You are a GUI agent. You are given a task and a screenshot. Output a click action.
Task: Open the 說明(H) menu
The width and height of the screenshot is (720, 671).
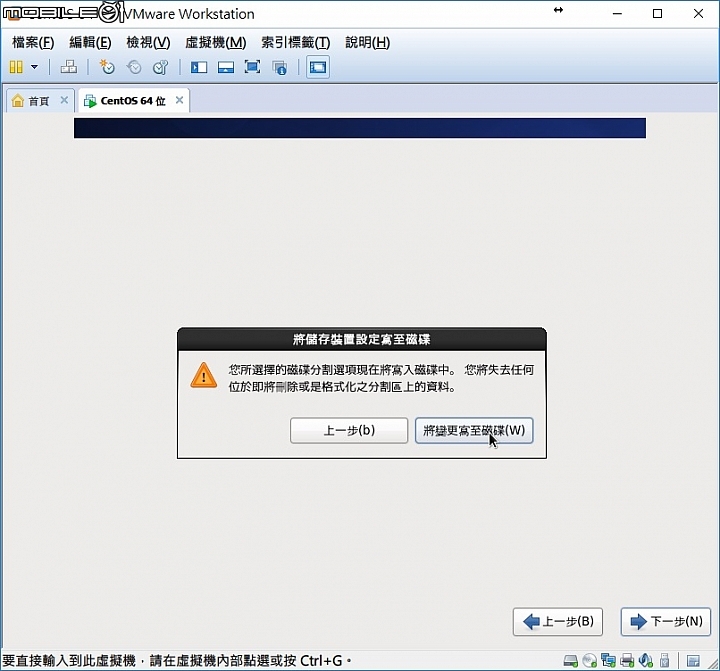click(x=368, y=42)
